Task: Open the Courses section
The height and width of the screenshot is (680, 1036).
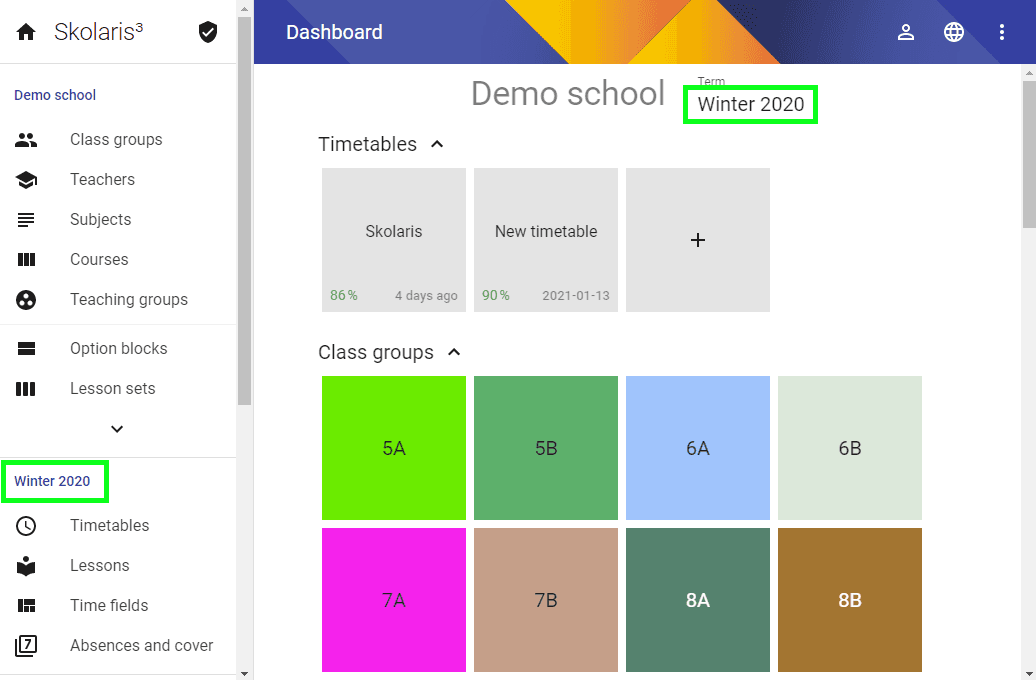Action: (x=99, y=259)
